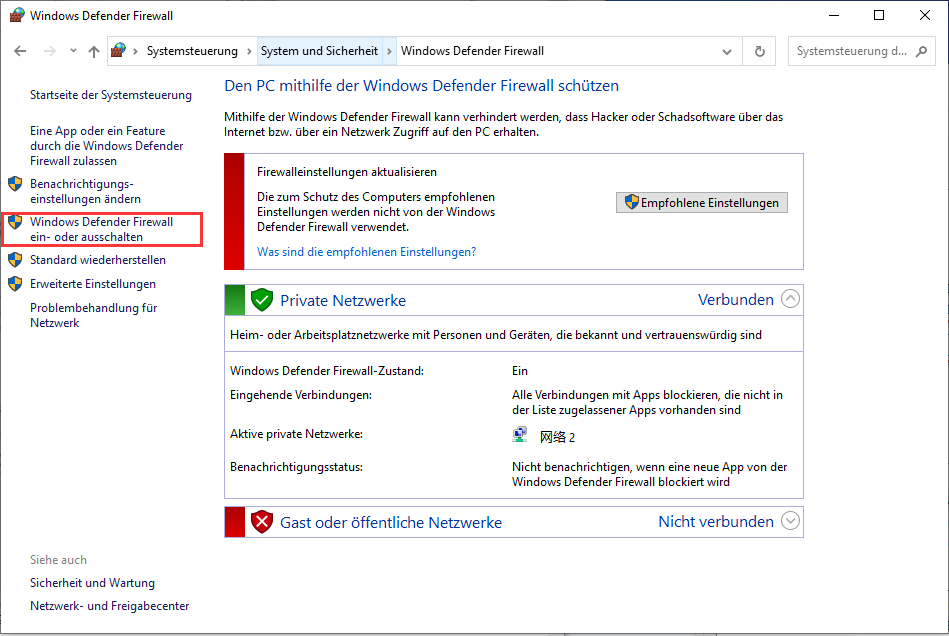Click the network icon beside 网络 2
The image size is (949, 636).
point(519,434)
